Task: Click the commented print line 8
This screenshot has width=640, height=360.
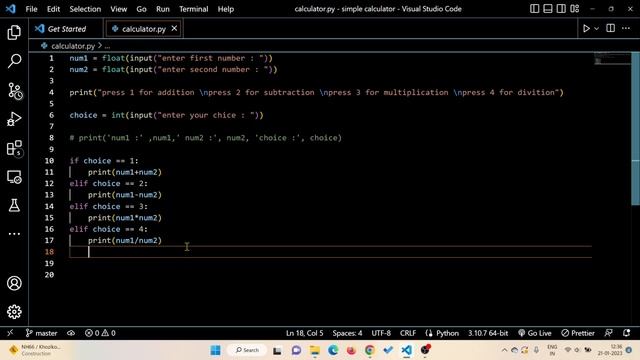Action: coord(205,138)
